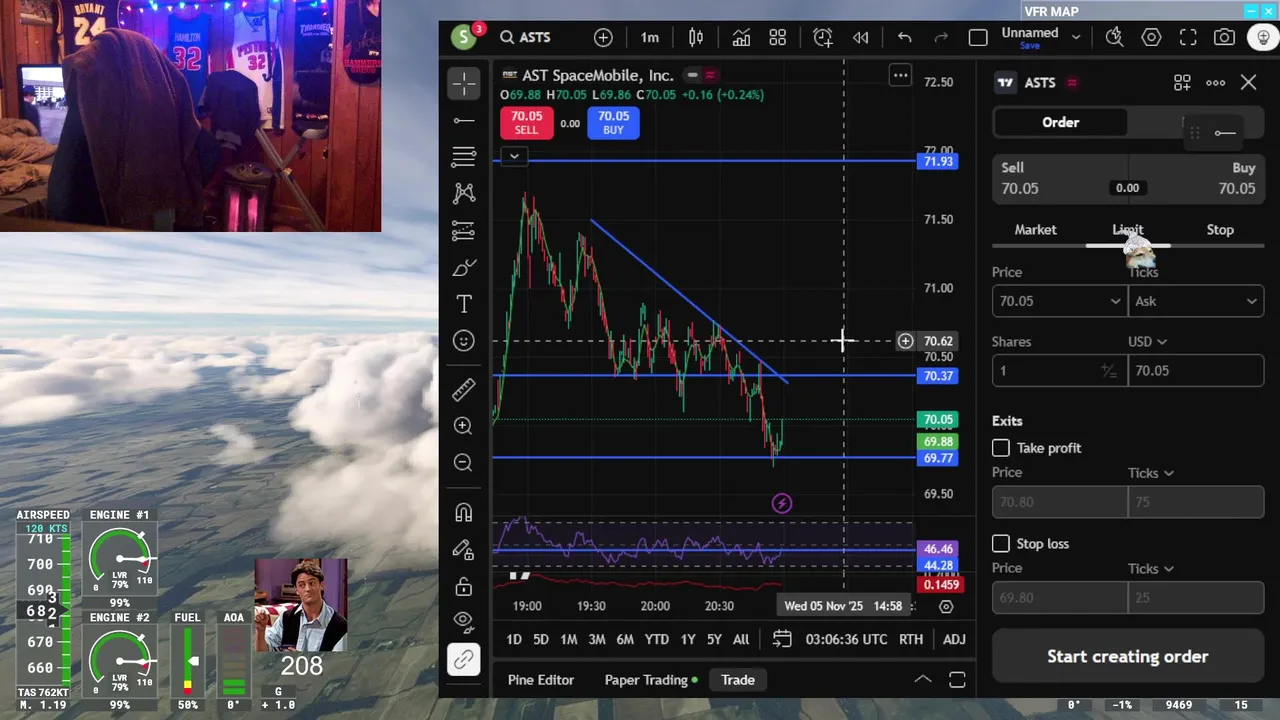Viewport: 1280px width, 720px height.
Task: Select the Text annotation tool
Action: pyautogui.click(x=464, y=304)
